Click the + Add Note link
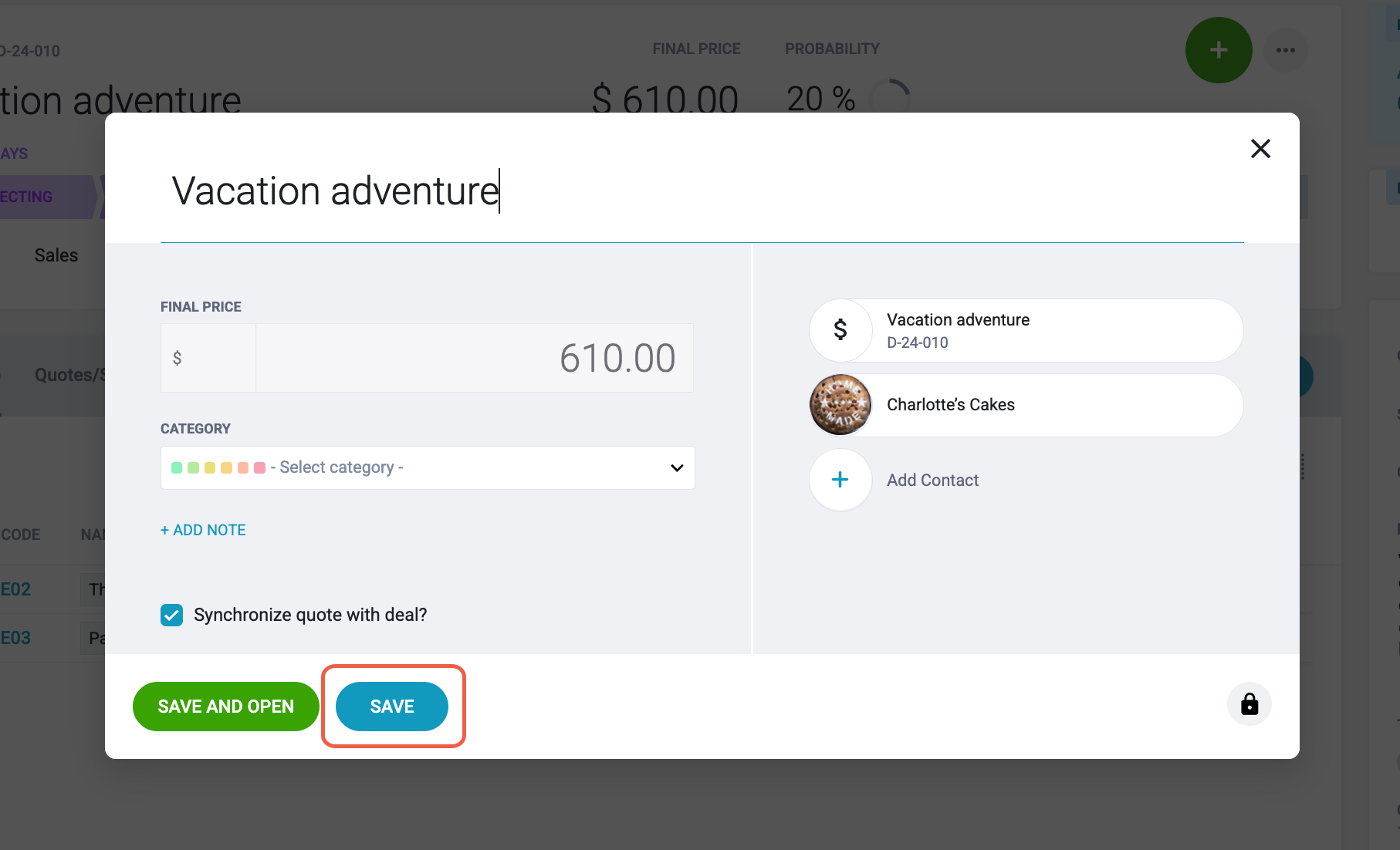 point(203,530)
